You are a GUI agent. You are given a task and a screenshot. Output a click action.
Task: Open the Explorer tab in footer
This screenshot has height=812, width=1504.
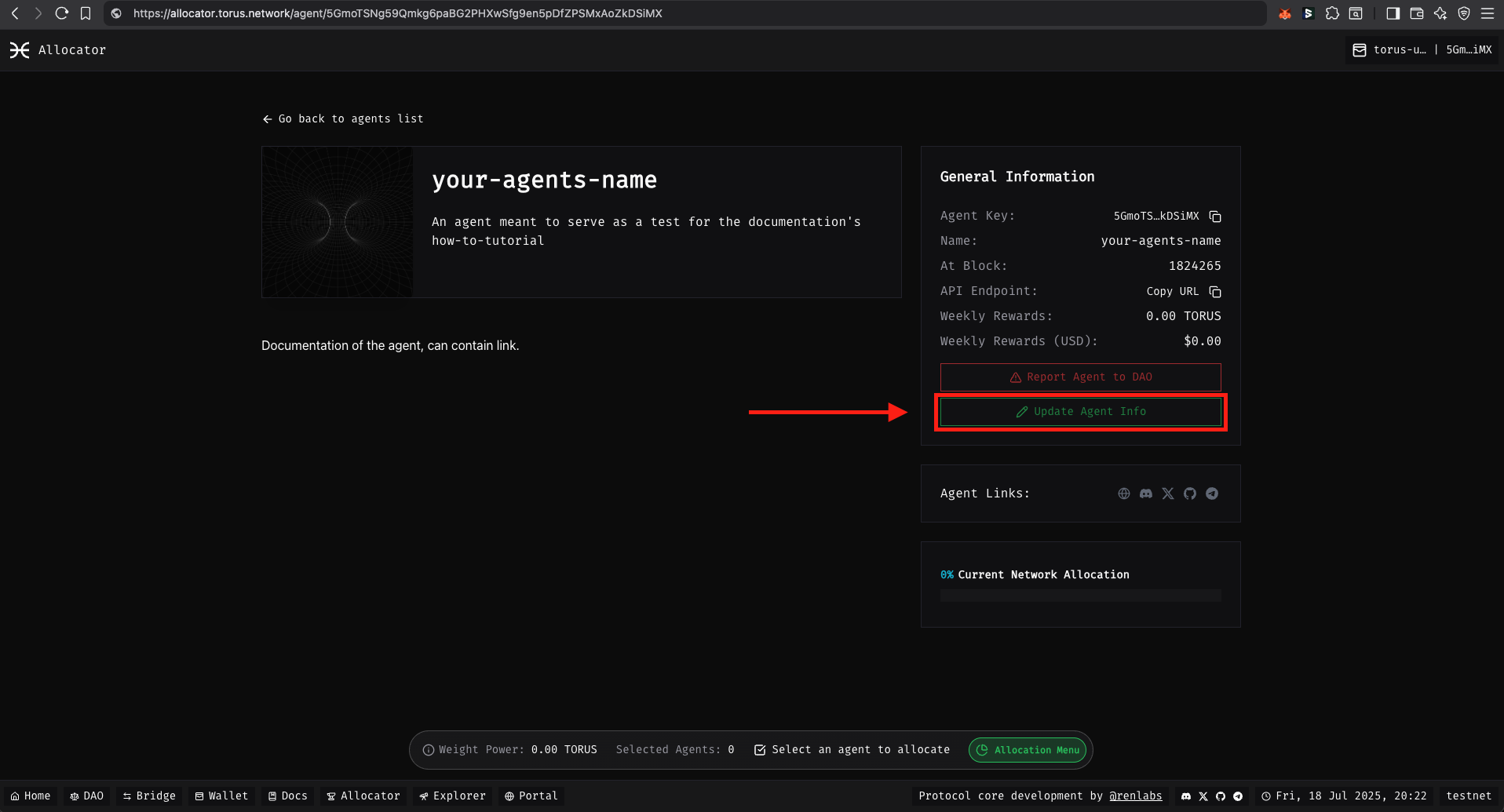(453, 796)
